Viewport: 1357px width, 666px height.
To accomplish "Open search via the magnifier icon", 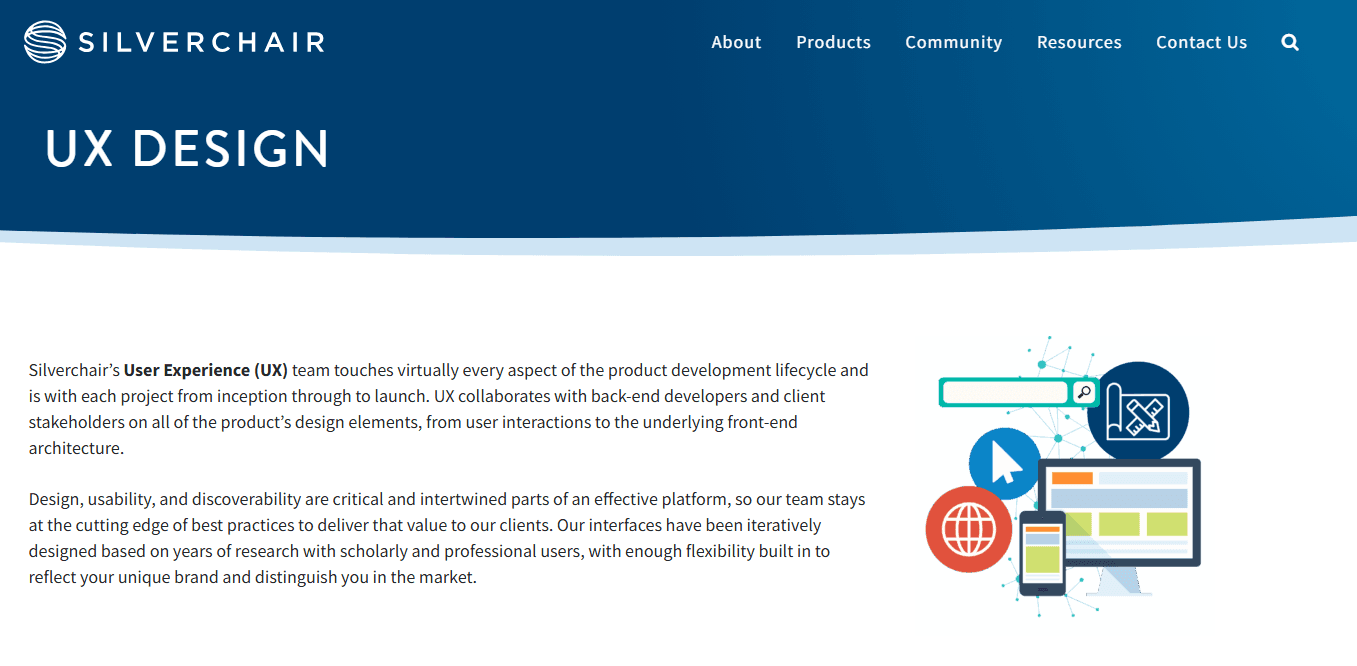I will click(x=1290, y=42).
